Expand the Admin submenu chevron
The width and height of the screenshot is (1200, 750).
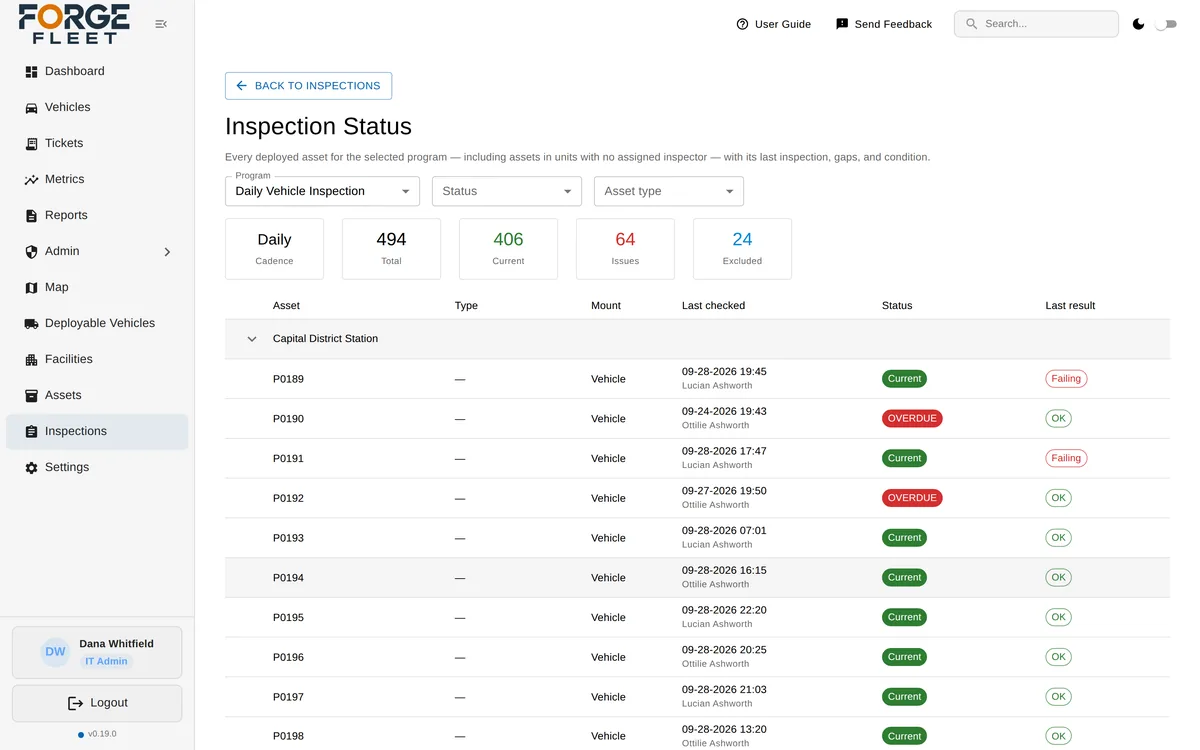[x=167, y=252]
